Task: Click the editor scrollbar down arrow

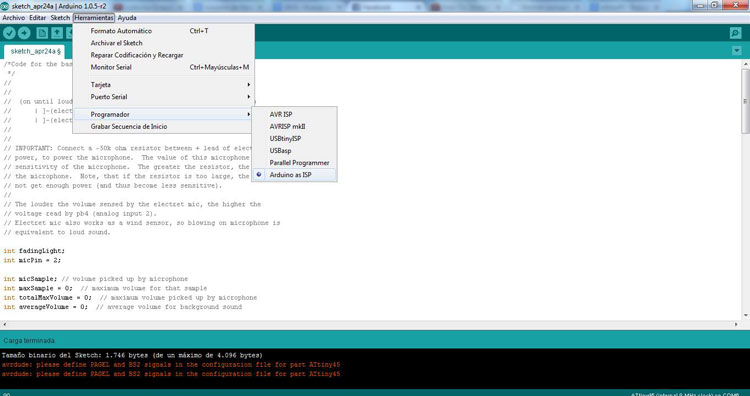Action: tap(746, 316)
